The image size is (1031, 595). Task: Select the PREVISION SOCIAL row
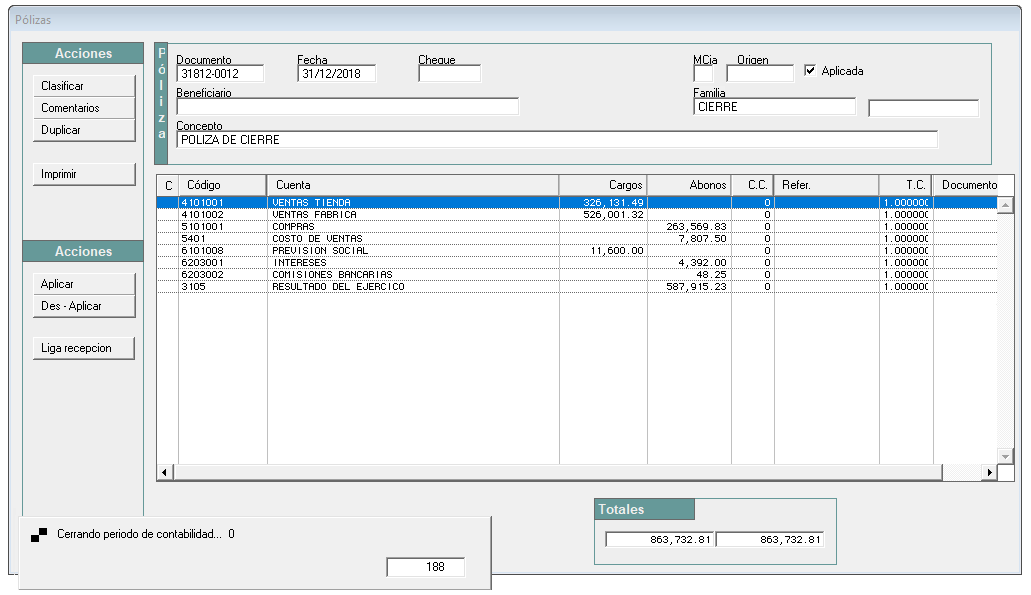[x=577, y=250]
